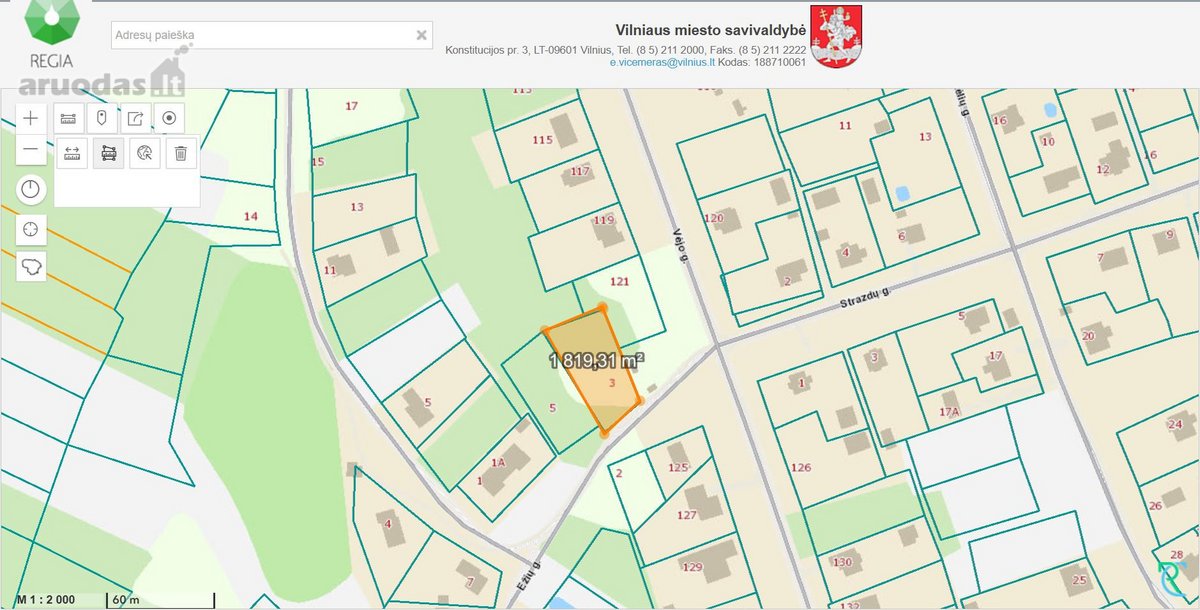Screen dimensions: 1200x610
Task: Select parcel number 26
Action: 1155,506
